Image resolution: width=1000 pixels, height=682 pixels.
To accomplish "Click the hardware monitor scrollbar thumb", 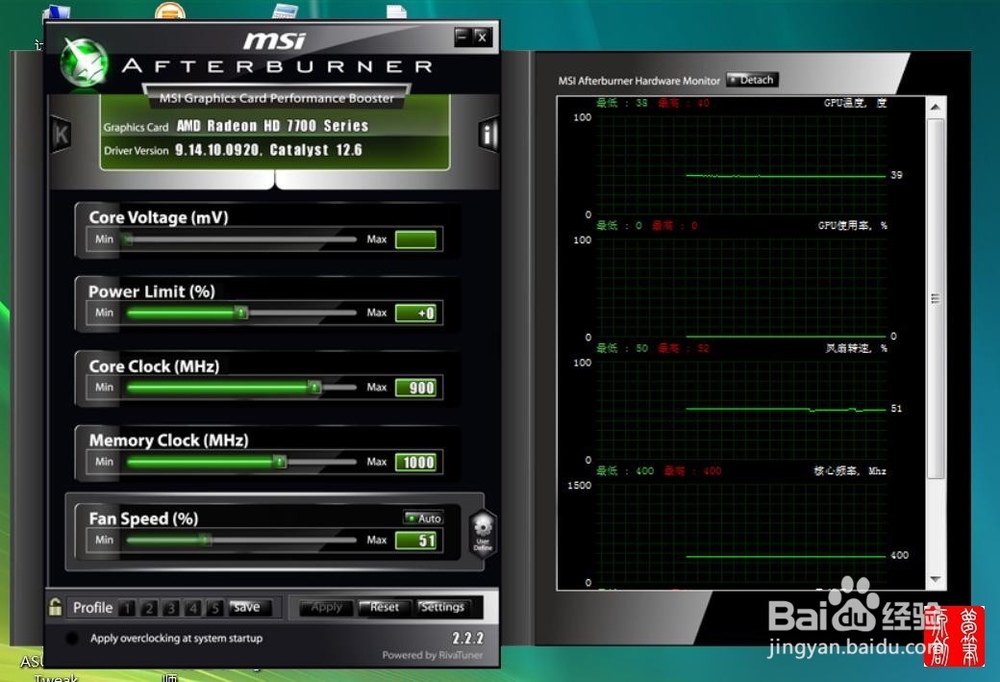I will coord(935,299).
